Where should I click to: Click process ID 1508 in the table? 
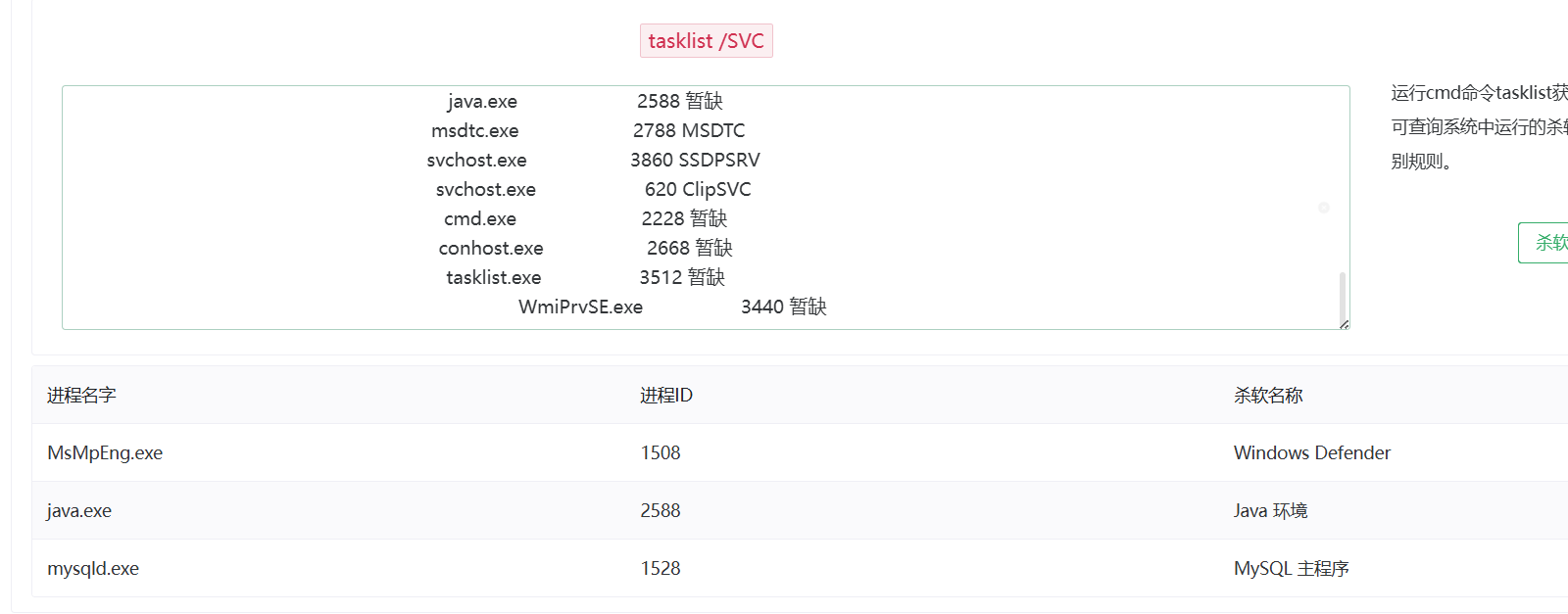[661, 453]
